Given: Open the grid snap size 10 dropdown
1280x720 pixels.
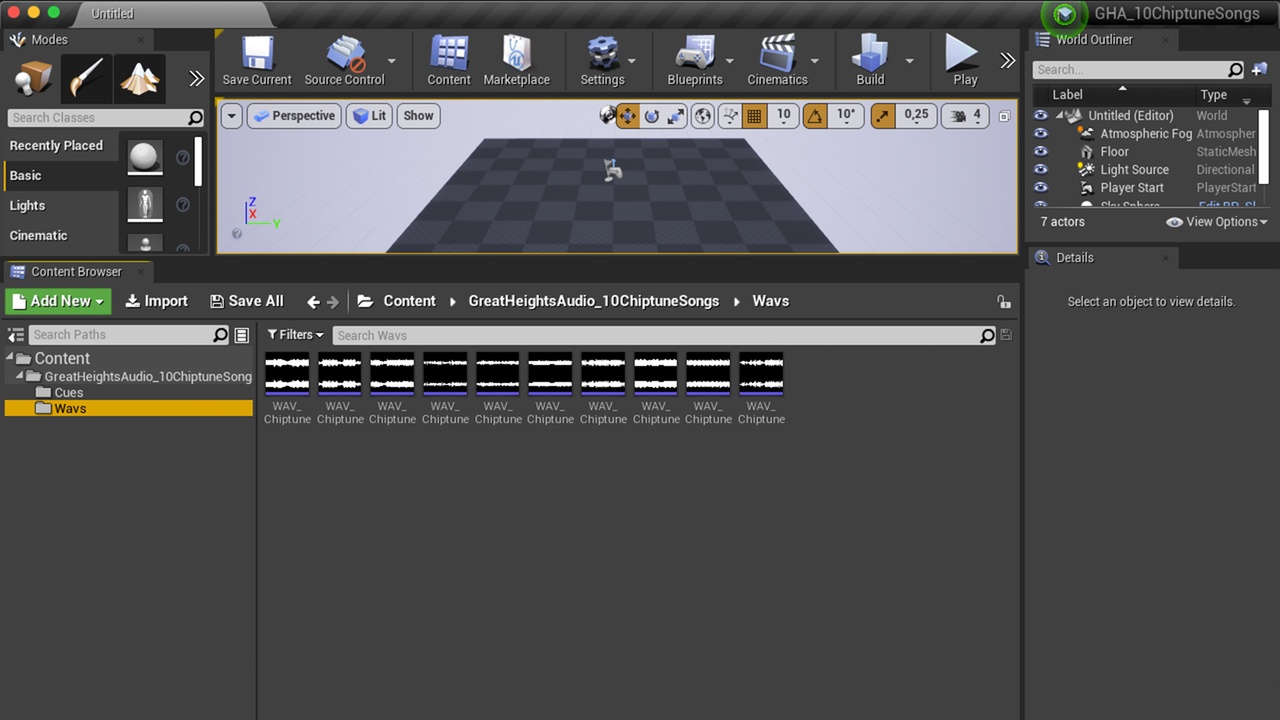Looking at the screenshot, I should tap(783, 116).
